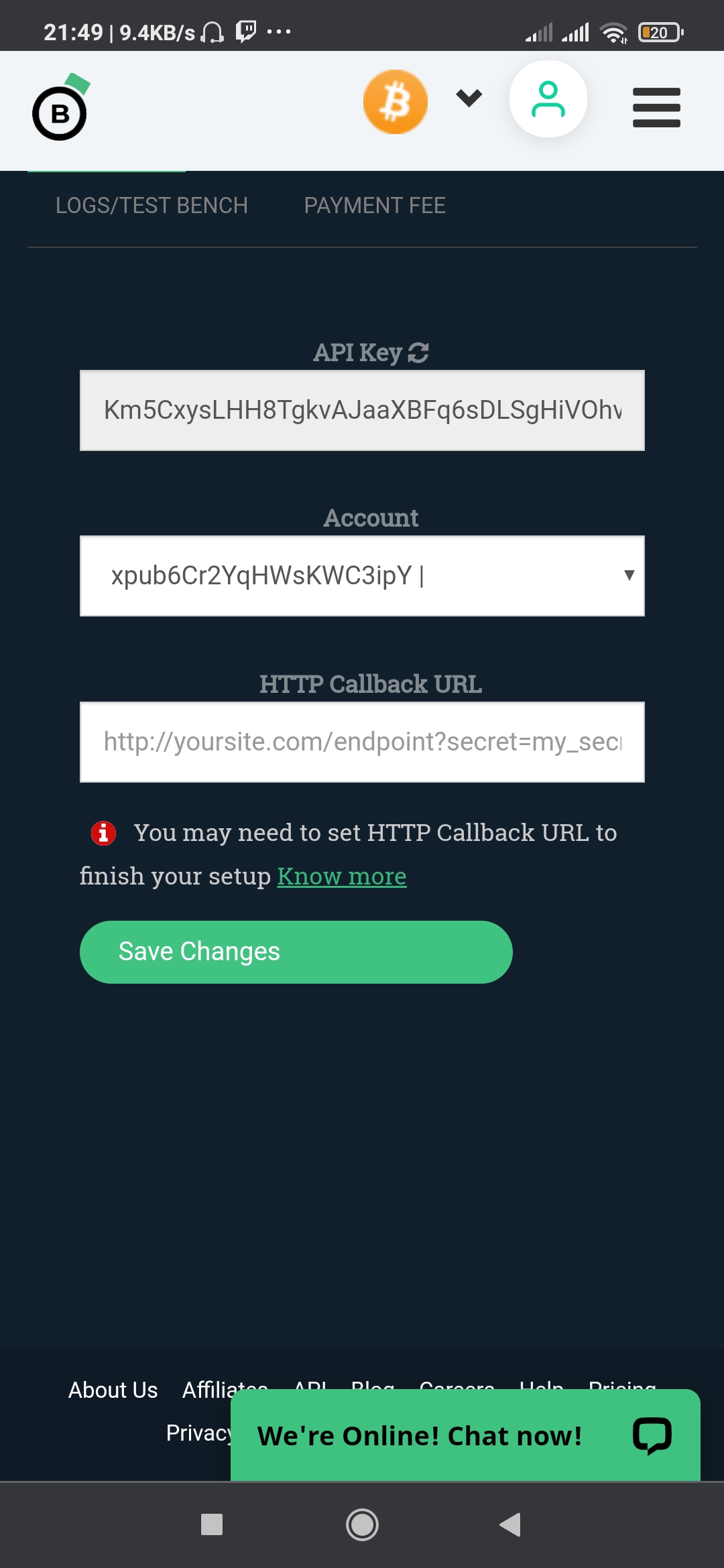Select the HTTP Callback URL input field
Image resolution: width=724 pixels, height=1568 pixels.
pos(362,742)
